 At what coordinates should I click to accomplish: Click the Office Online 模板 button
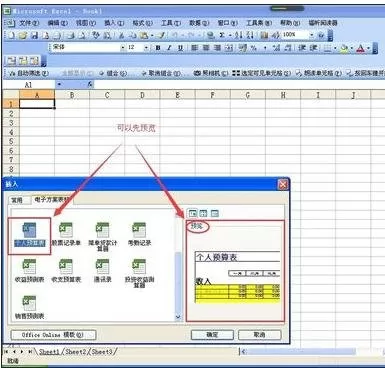[53, 335]
